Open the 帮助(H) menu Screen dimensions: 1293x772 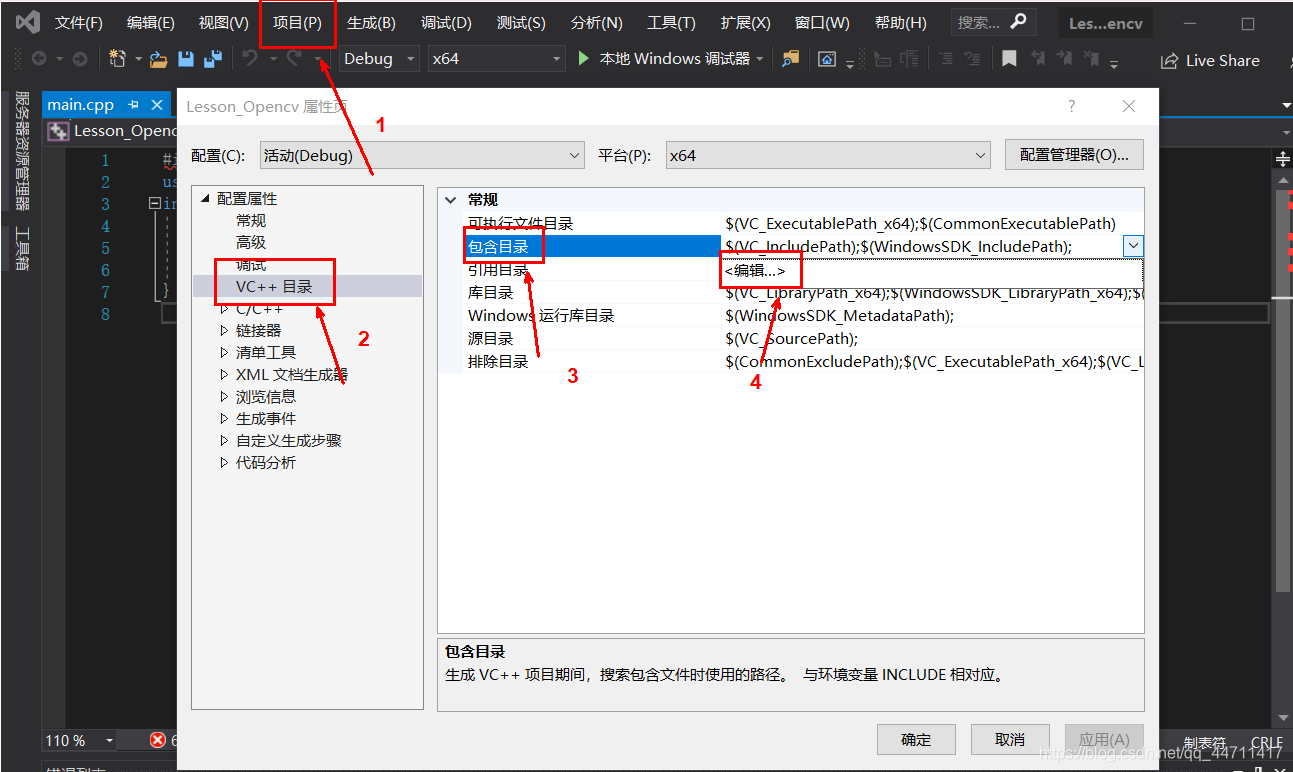[900, 22]
